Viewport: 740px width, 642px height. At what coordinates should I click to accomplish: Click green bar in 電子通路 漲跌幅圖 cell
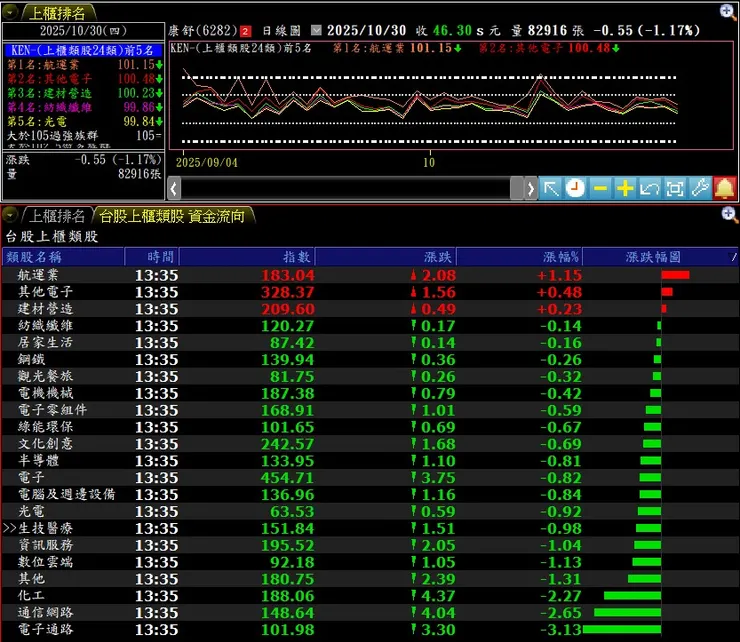click(x=622, y=629)
